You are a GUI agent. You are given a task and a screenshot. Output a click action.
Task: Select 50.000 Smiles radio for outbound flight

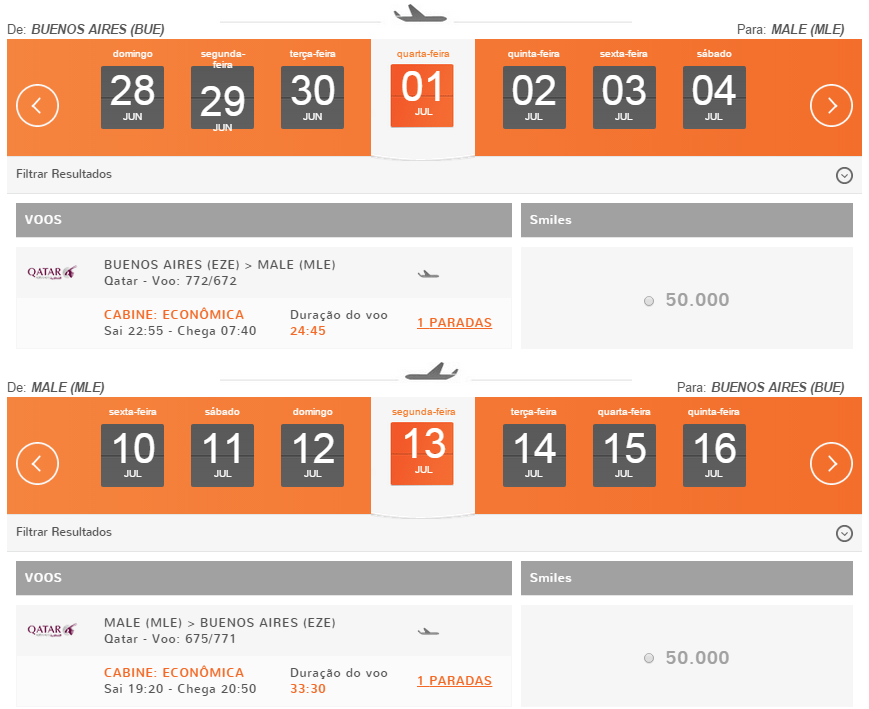click(649, 301)
